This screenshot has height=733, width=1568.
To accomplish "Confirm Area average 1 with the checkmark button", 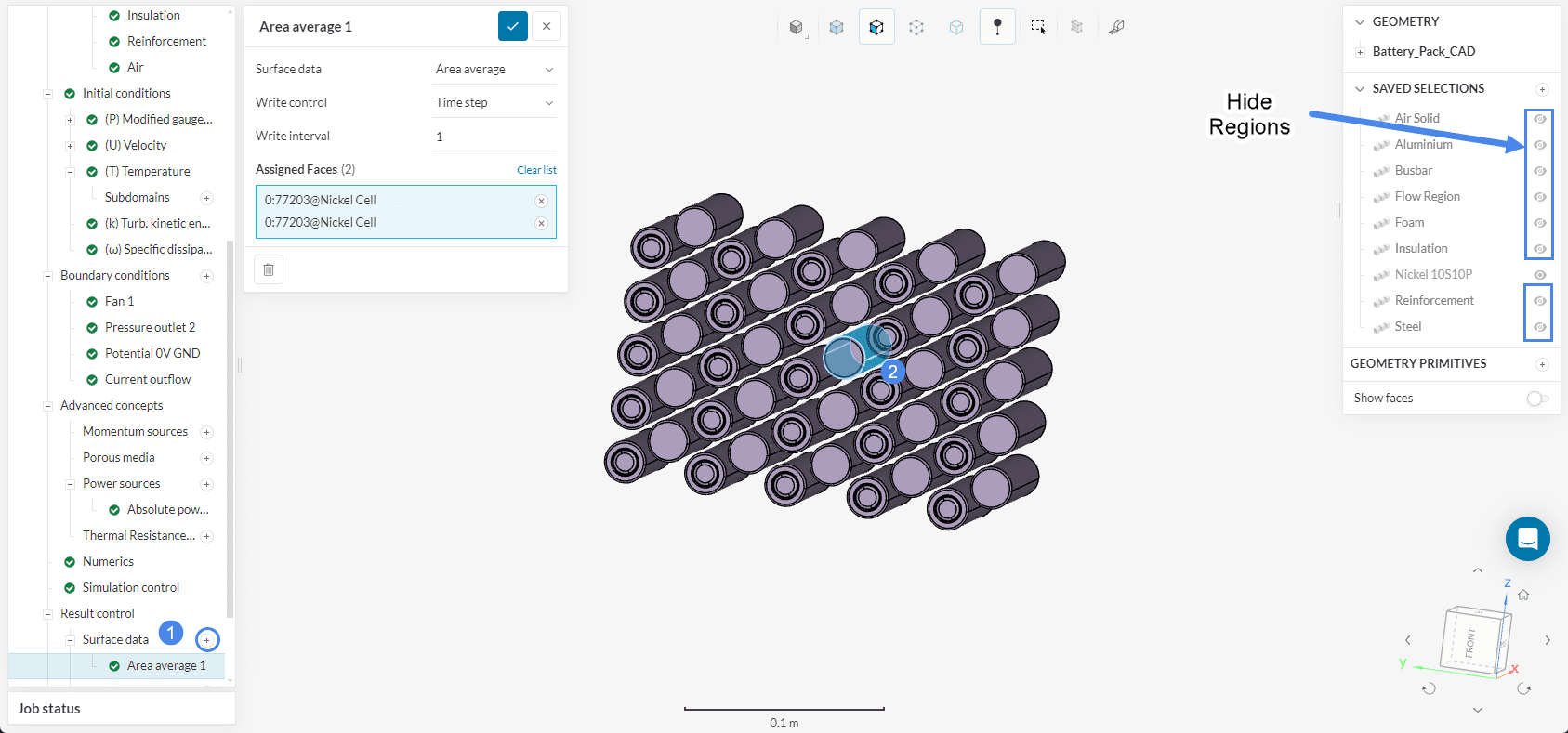I will (512, 26).
